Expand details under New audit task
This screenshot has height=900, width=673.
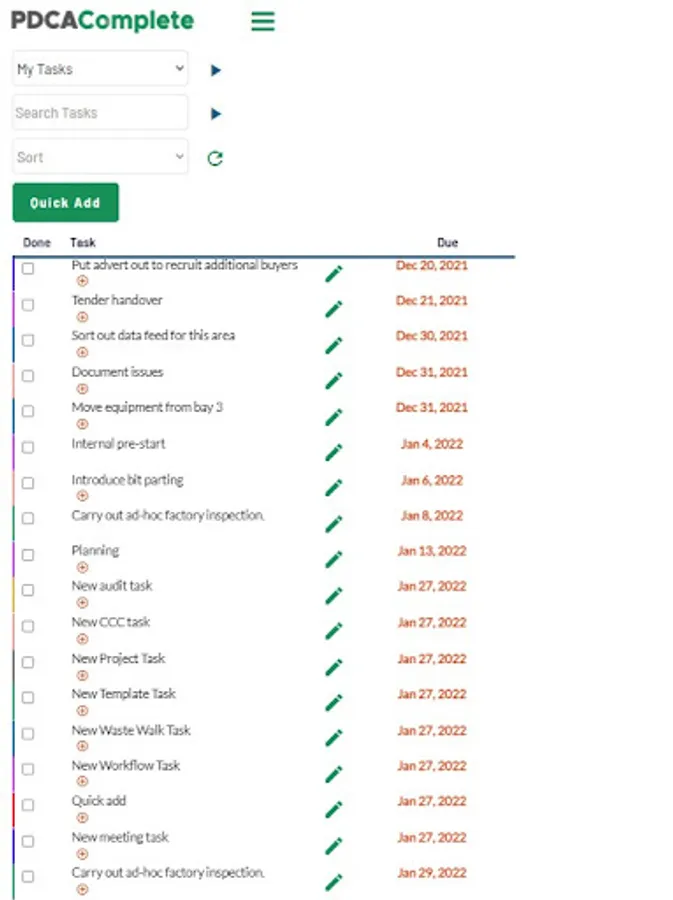point(82,603)
